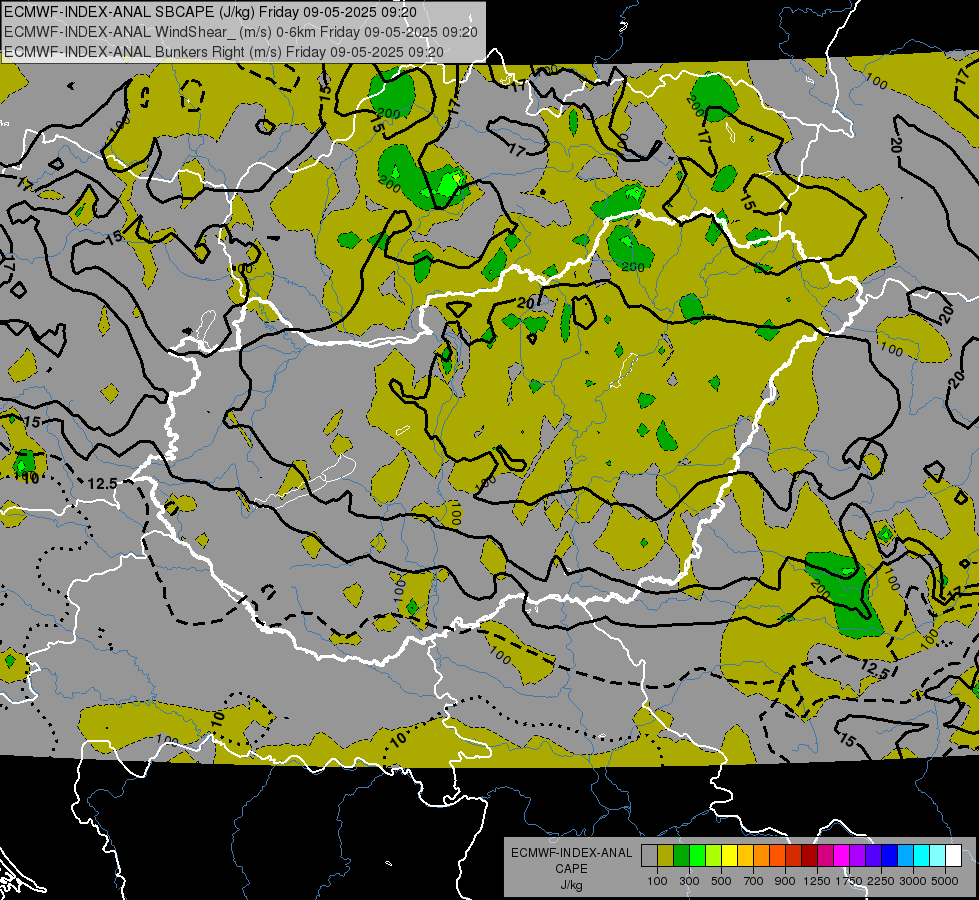Click the legend tick label 500
979x900 pixels.
[721, 881]
